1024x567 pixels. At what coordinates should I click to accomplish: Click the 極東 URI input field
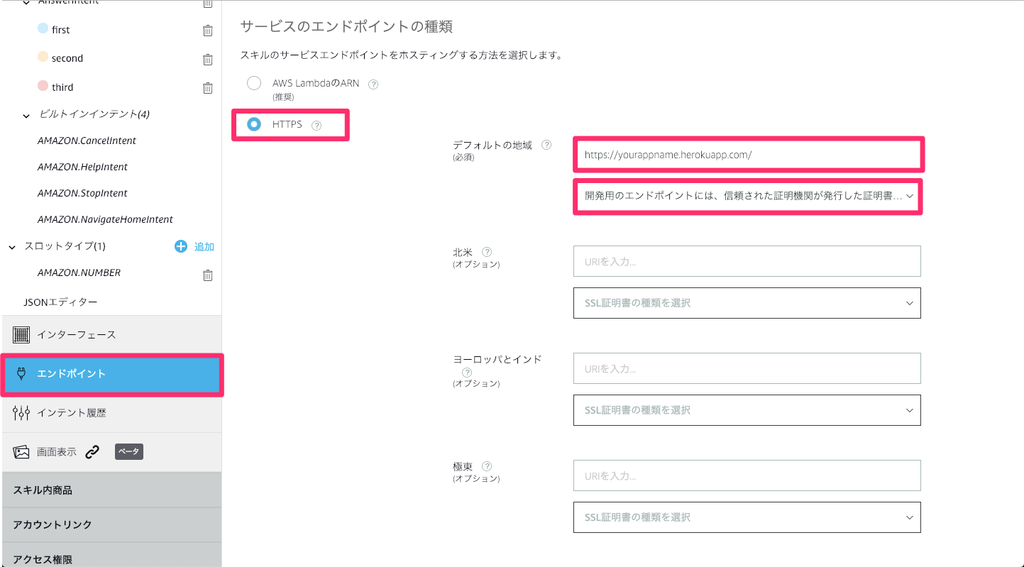click(747, 476)
